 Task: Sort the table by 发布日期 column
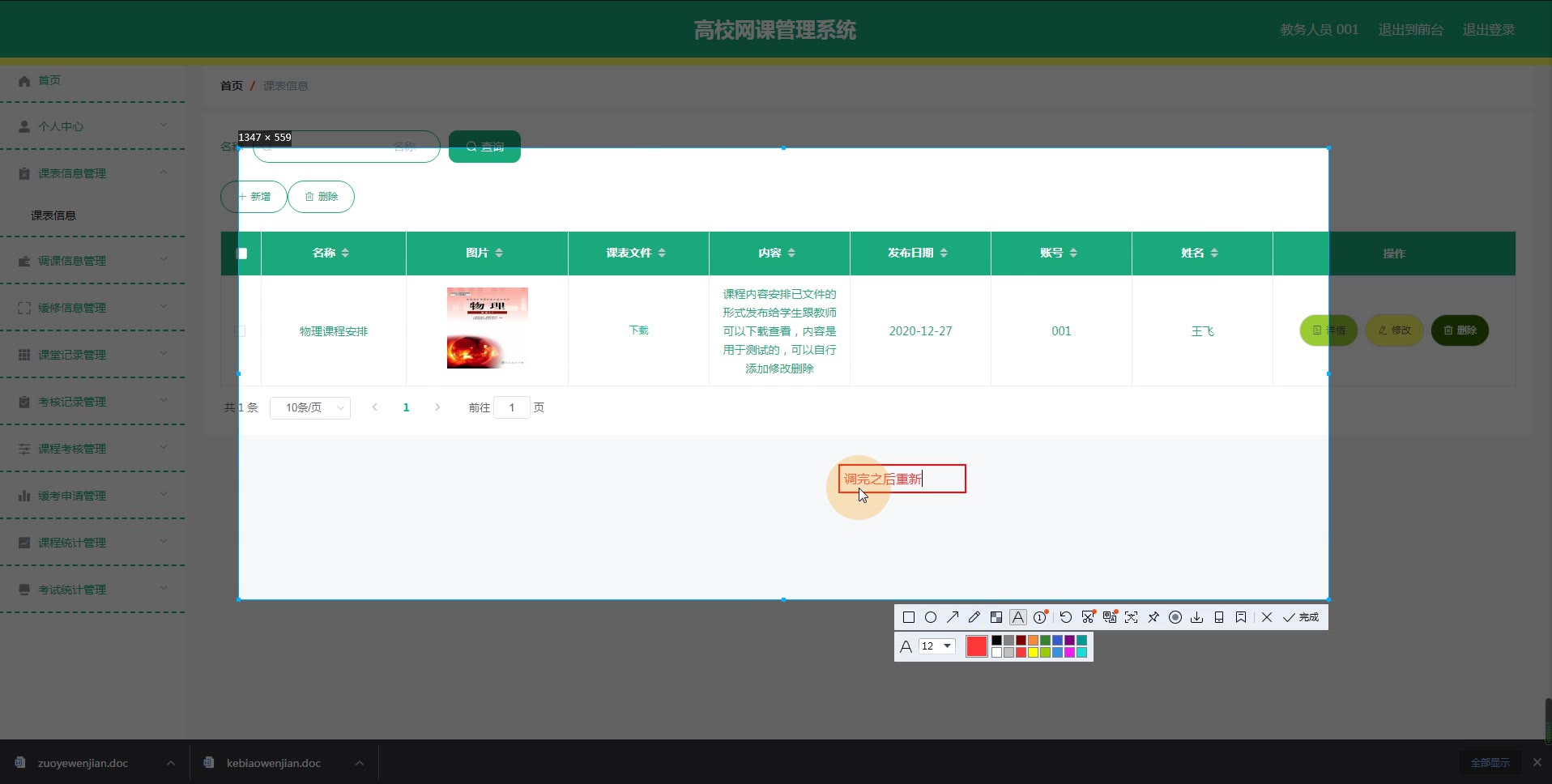pos(944,253)
